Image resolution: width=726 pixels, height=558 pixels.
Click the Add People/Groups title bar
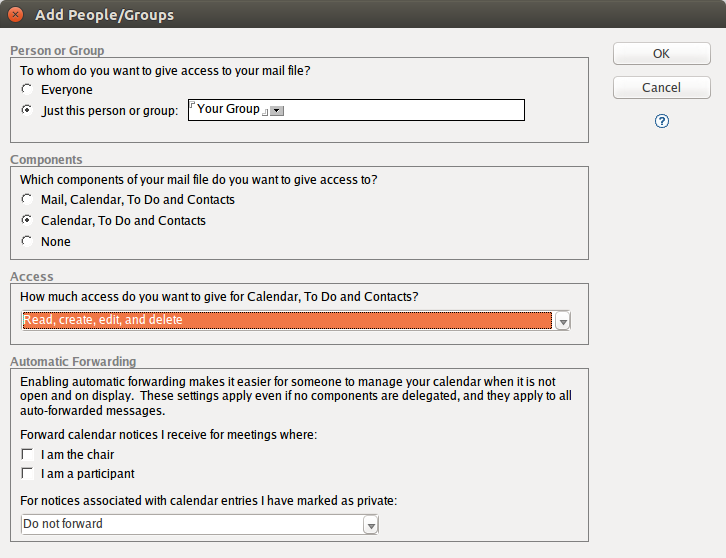pyautogui.click(x=360, y=15)
